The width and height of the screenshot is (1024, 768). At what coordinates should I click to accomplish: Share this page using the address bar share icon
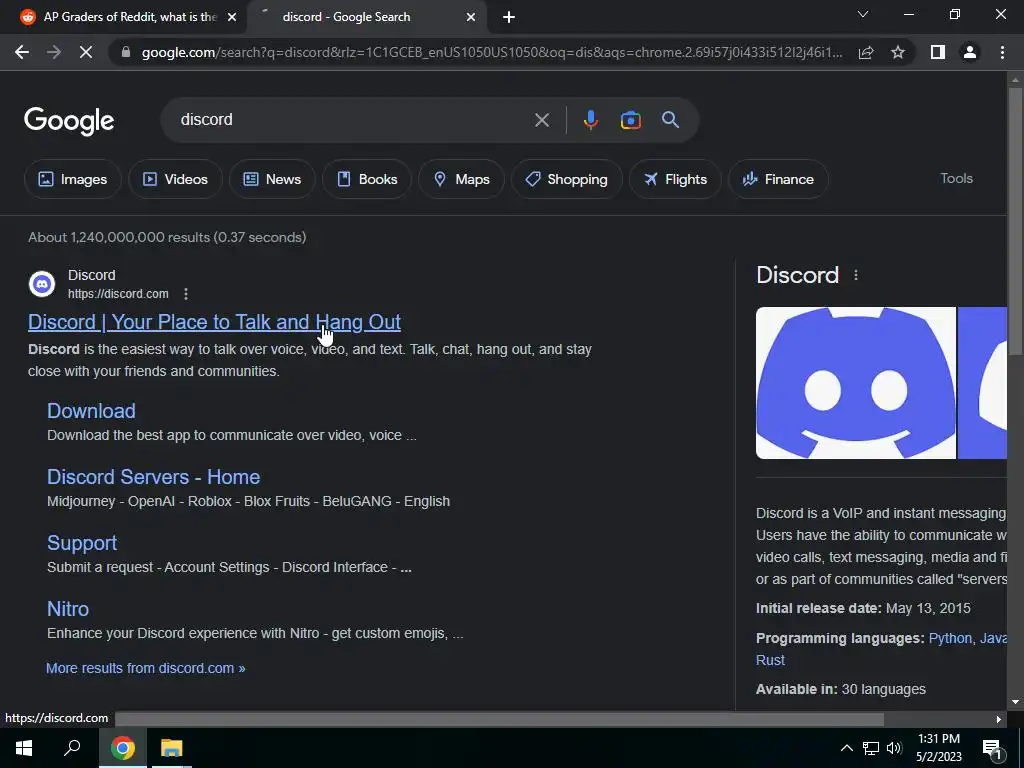pyautogui.click(x=866, y=52)
